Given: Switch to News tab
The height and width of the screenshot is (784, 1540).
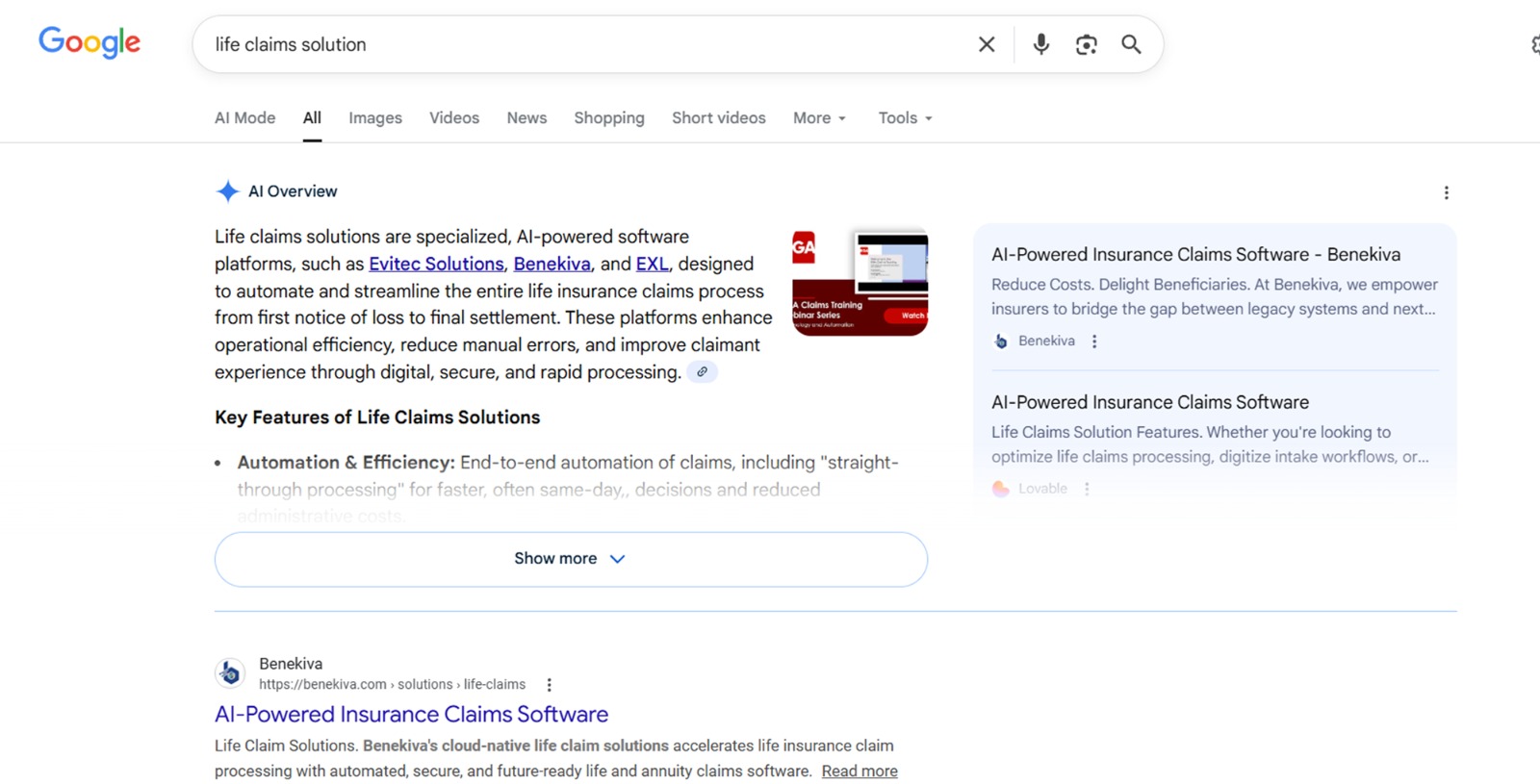Looking at the screenshot, I should [x=526, y=117].
